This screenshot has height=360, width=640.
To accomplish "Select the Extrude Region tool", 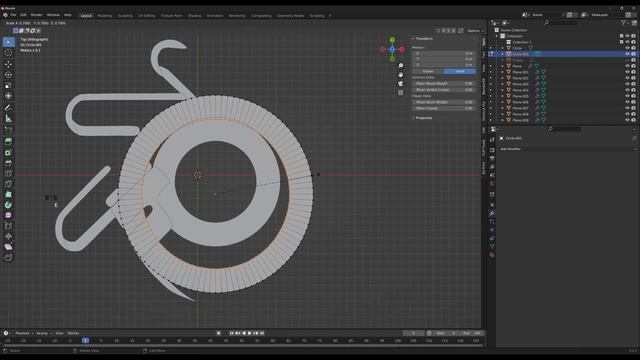I will click(8, 141).
